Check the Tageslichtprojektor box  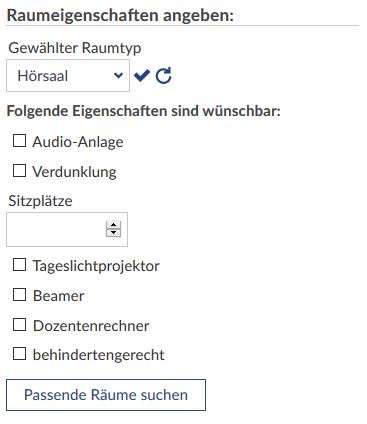point(19,265)
